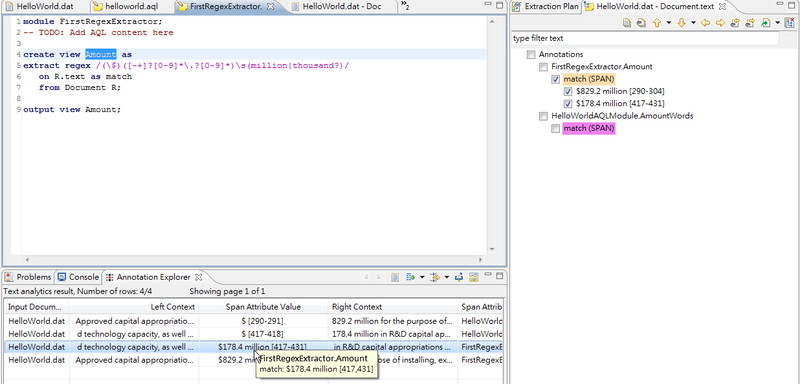Toggle the Annotations checkbox
The height and width of the screenshot is (384, 800).
(x=531, y=54)
